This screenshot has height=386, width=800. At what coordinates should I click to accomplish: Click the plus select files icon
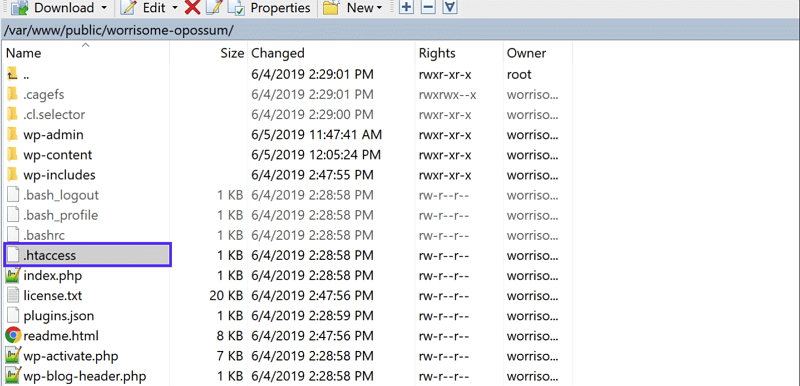point(406,8)
